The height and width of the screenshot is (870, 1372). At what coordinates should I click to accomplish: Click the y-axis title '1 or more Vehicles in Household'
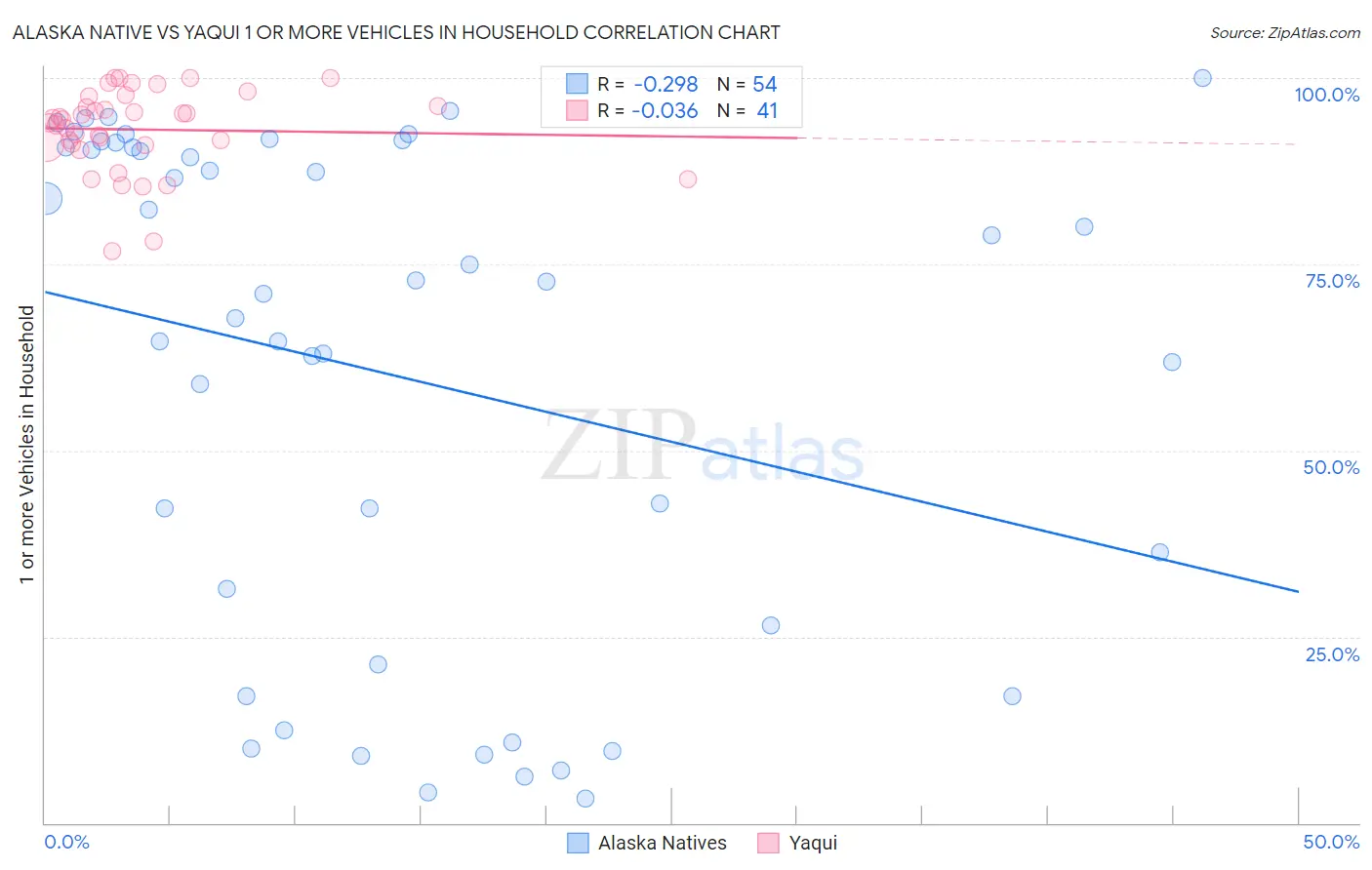pyautogui.click(x=27, y=445)
